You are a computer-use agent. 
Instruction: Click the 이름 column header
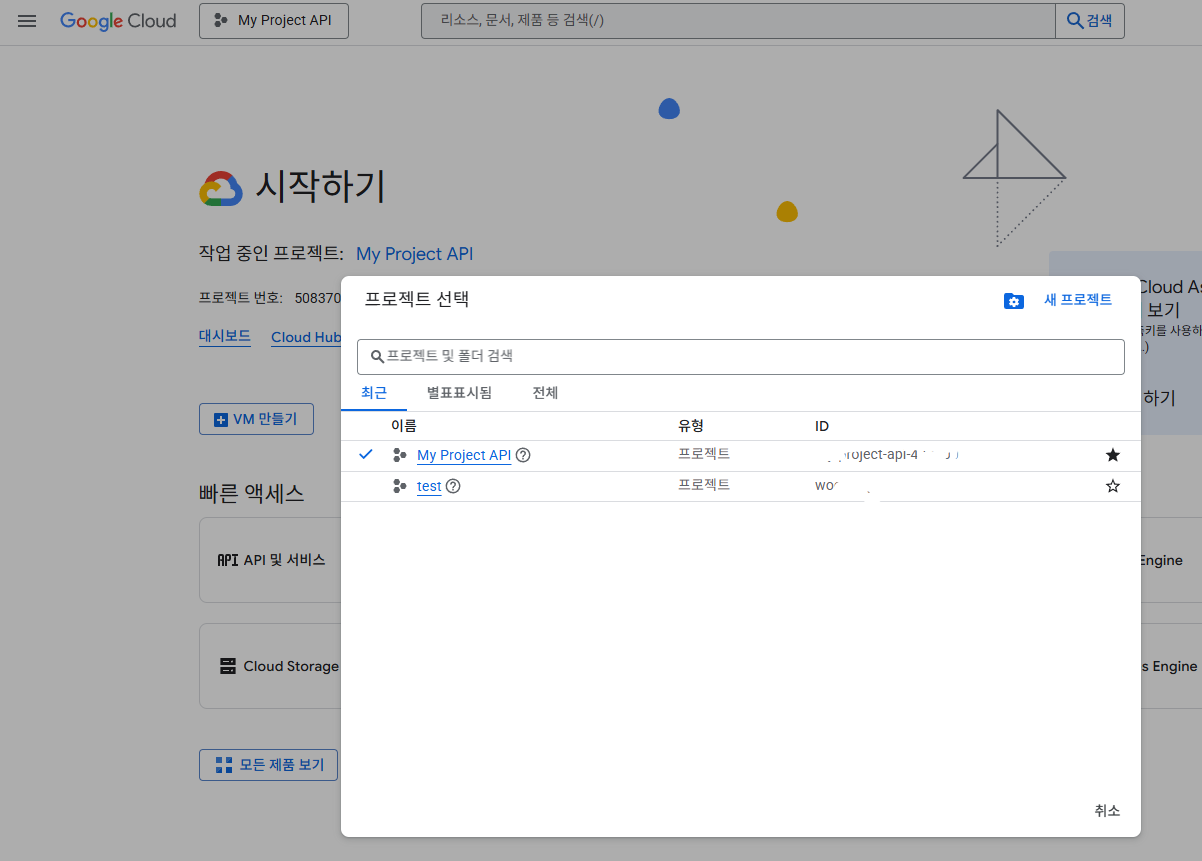(x=404, y=426)
